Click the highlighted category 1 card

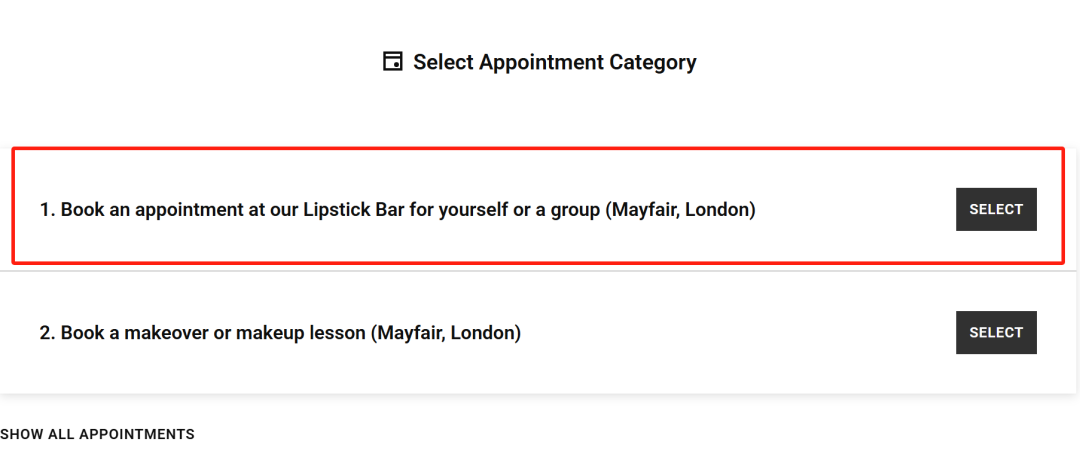point(538,205)
